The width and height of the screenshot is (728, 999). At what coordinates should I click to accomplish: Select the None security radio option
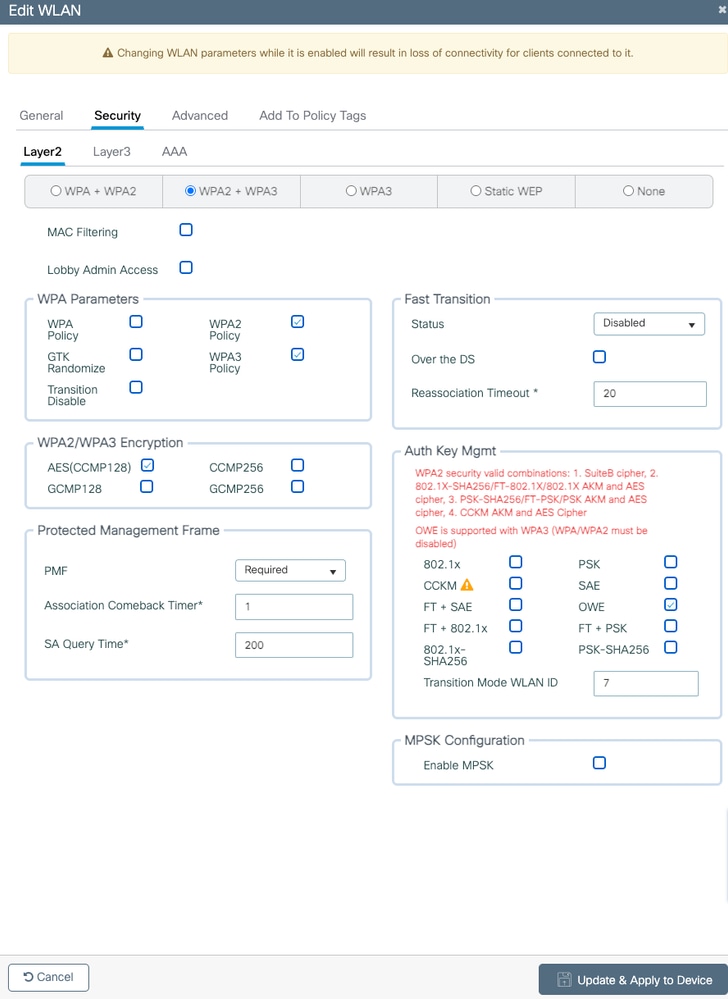pyautogui.click(x=629, y=190)
